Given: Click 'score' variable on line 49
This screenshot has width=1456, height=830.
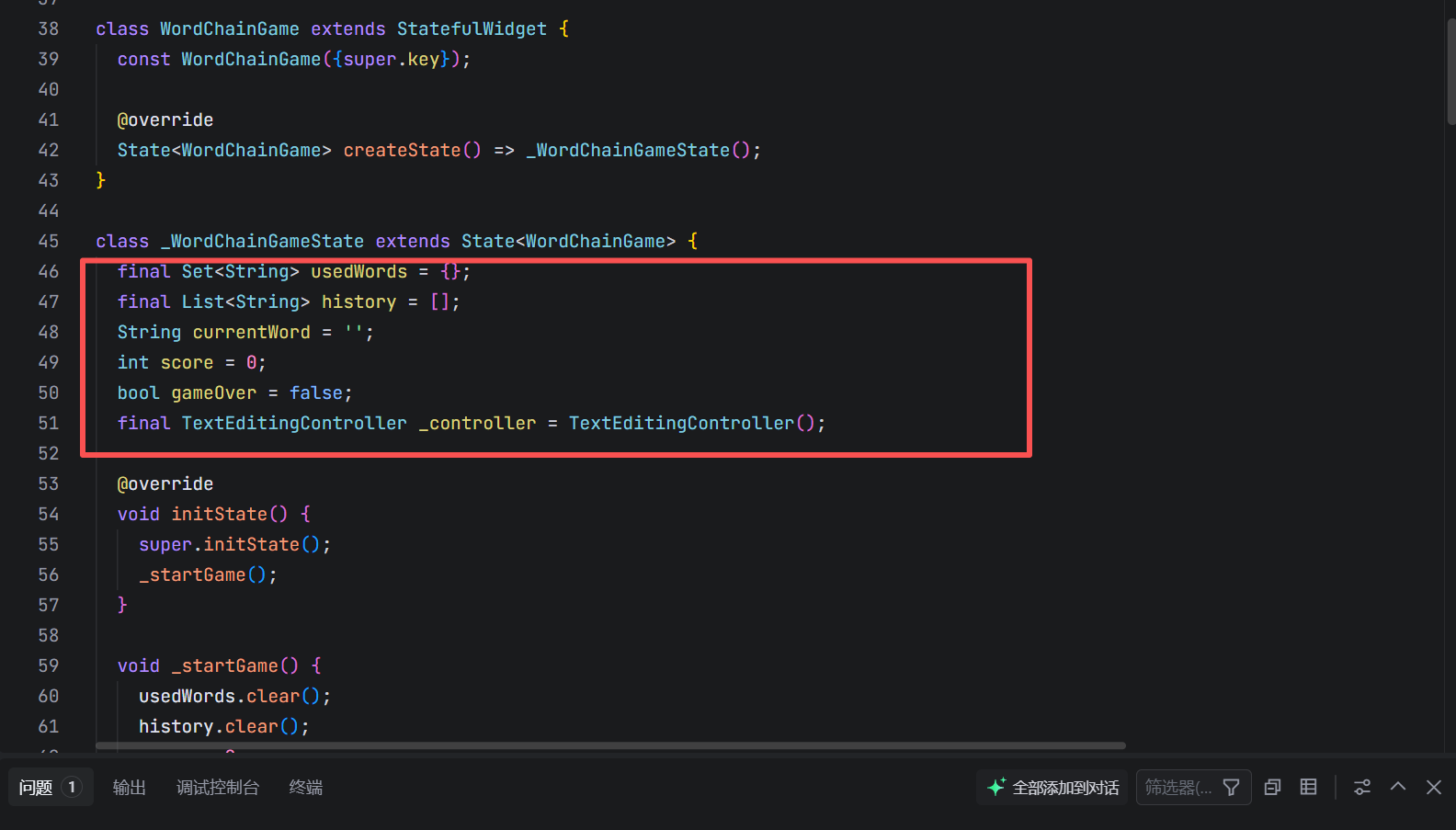Looking at the screenshot, I should coord(187,362).
